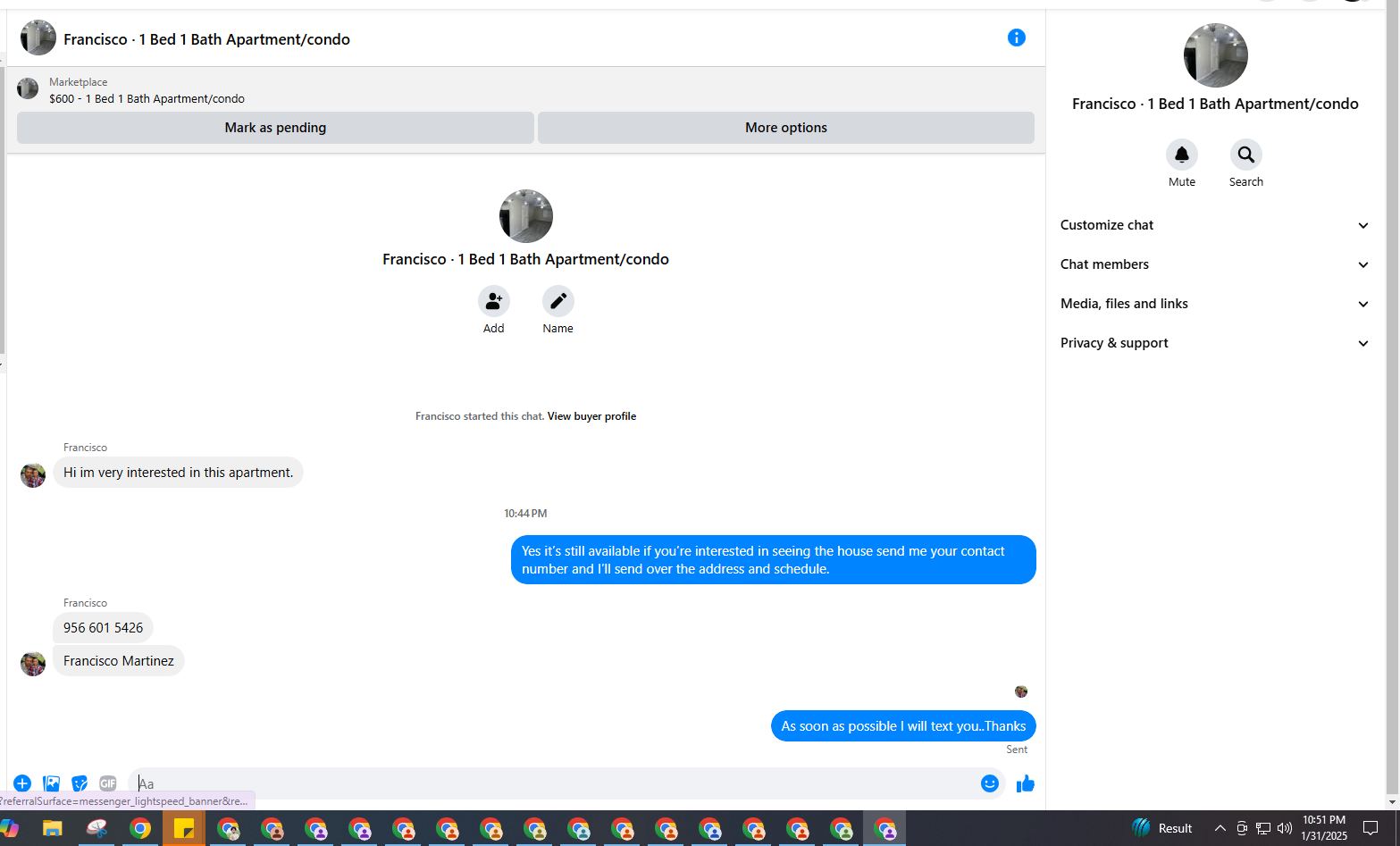Expand Media, files and links section
Image resolution: width=1400 pixels, height=846 pixels.
[x=1215, y=304]
